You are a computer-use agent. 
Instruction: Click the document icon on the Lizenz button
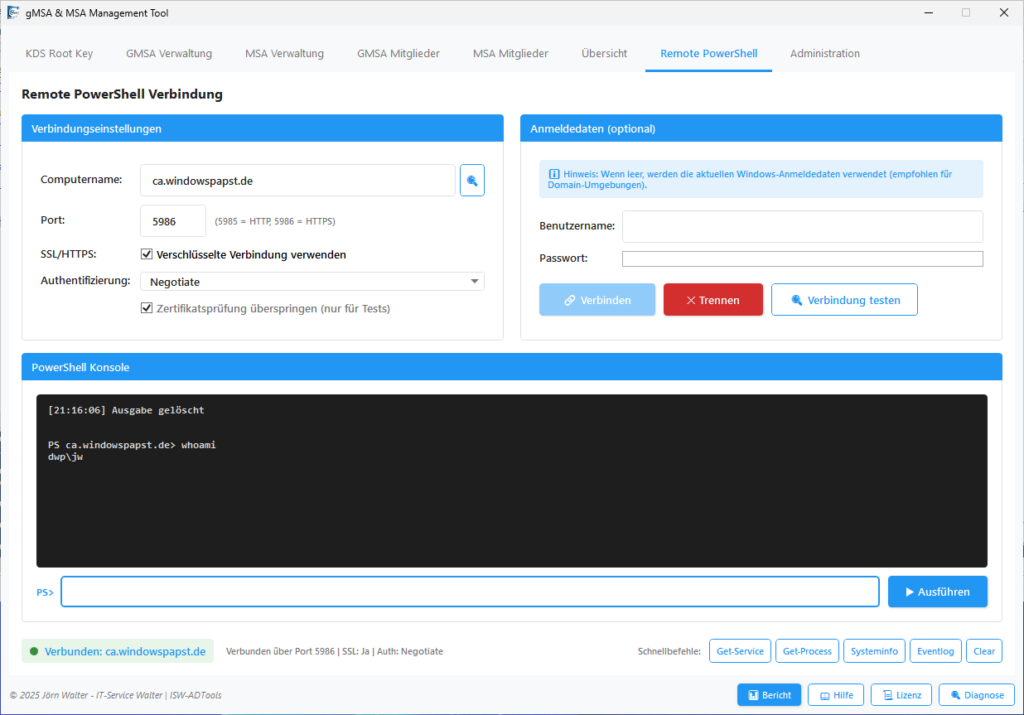[887, 694]
